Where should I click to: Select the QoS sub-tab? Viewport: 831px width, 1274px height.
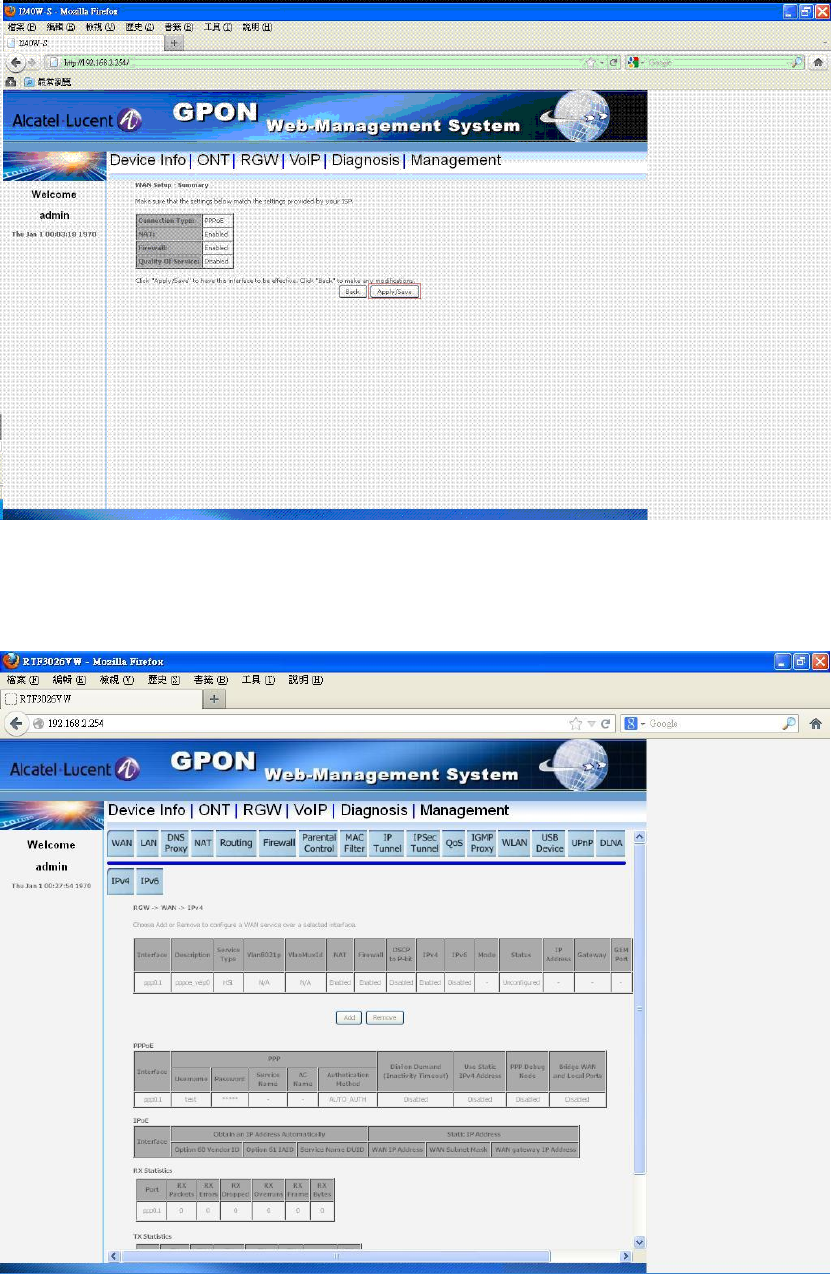click(x=455, y=843)
